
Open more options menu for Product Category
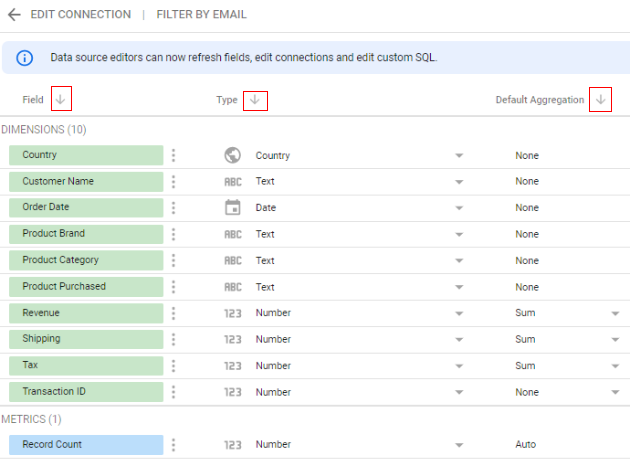[x=174, y=260]
